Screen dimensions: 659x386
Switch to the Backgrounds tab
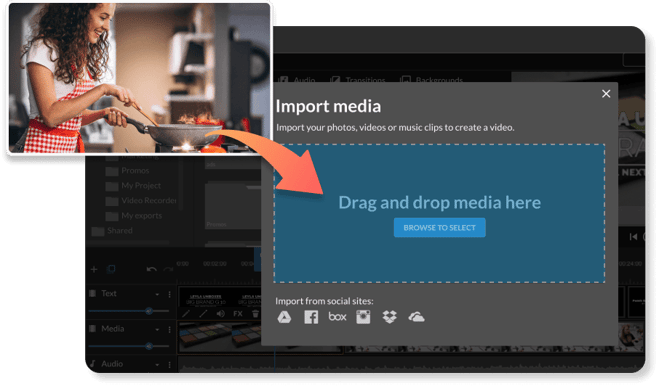[x=432, y=80]
